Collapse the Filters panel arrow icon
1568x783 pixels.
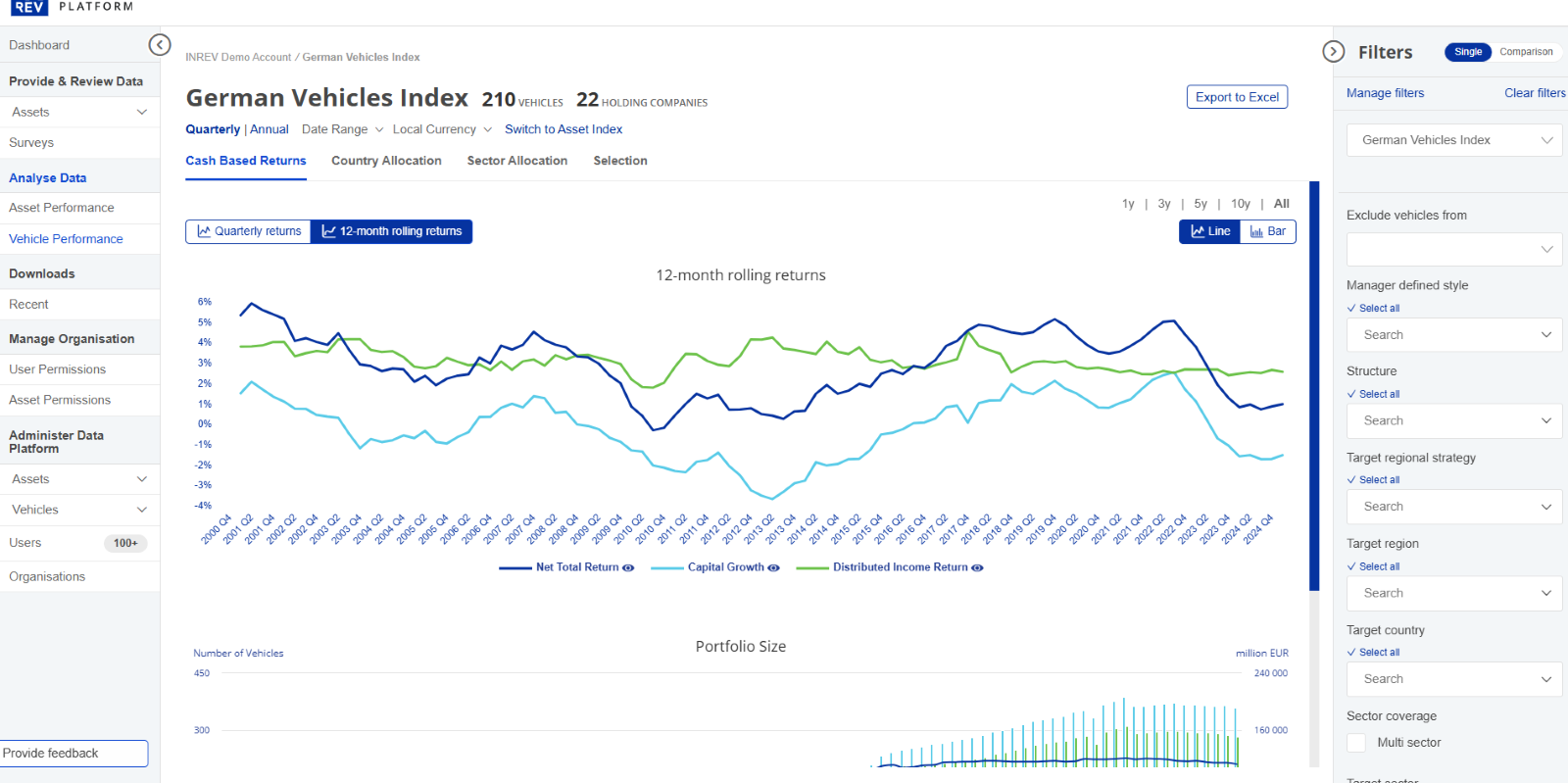1333,52
